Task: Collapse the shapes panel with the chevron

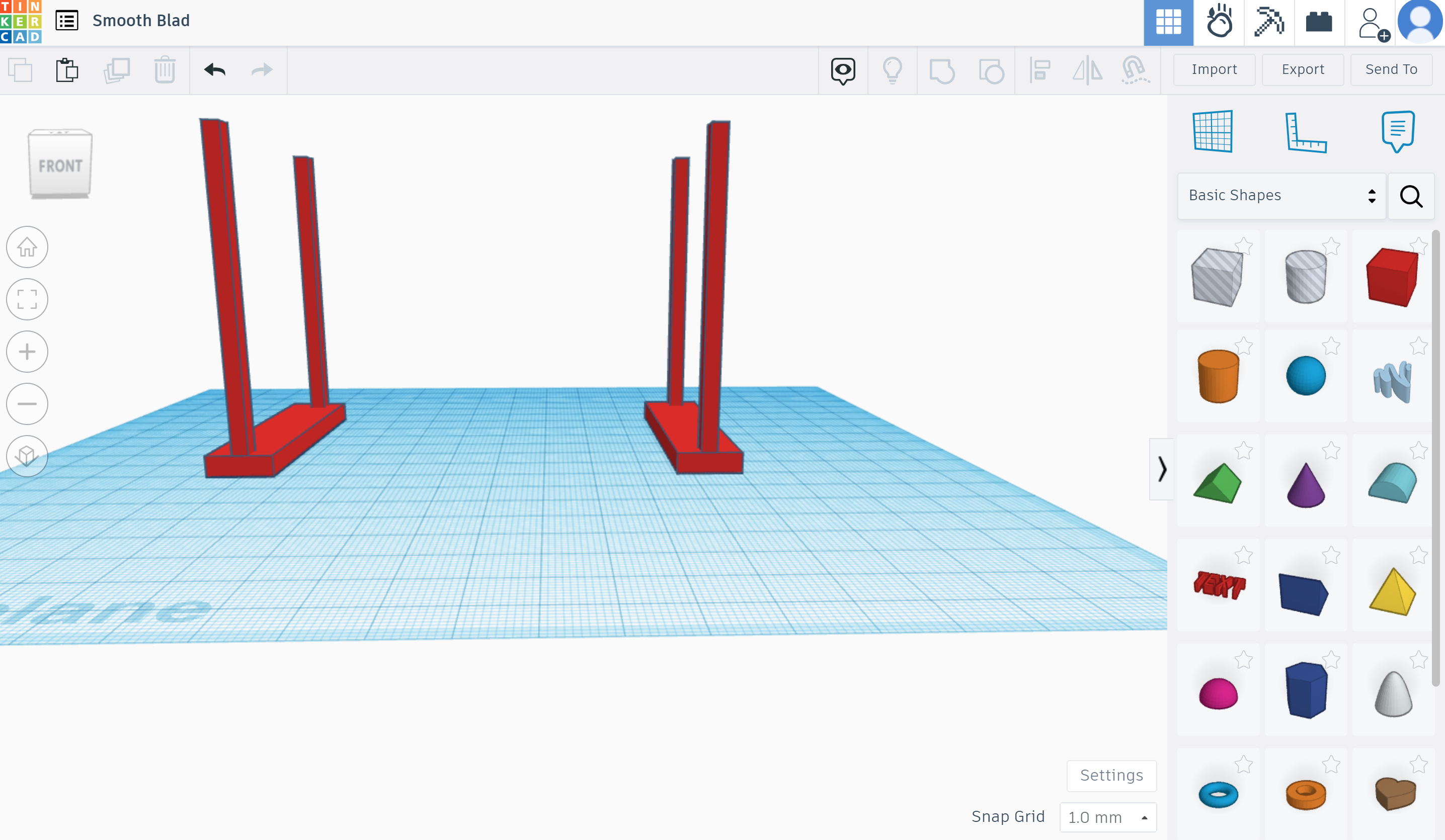Action: 1162,470
